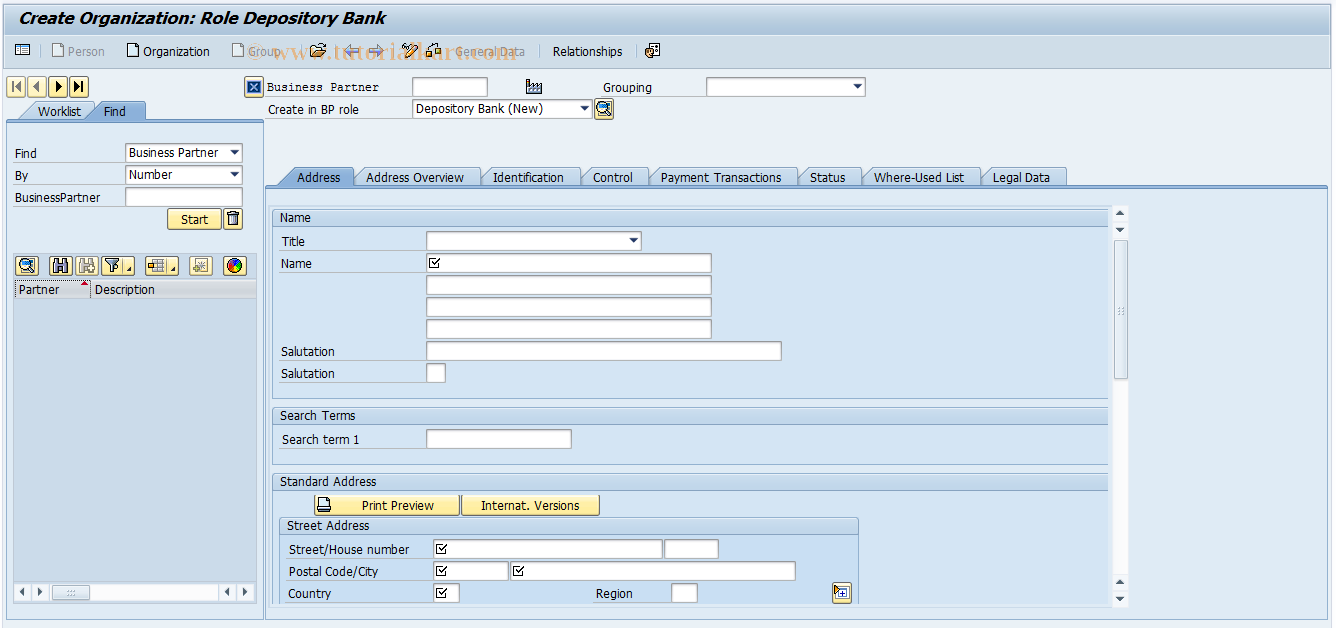Click the check icon left of General Data
Screen dimensions: 1336x628
coord(433,51)
